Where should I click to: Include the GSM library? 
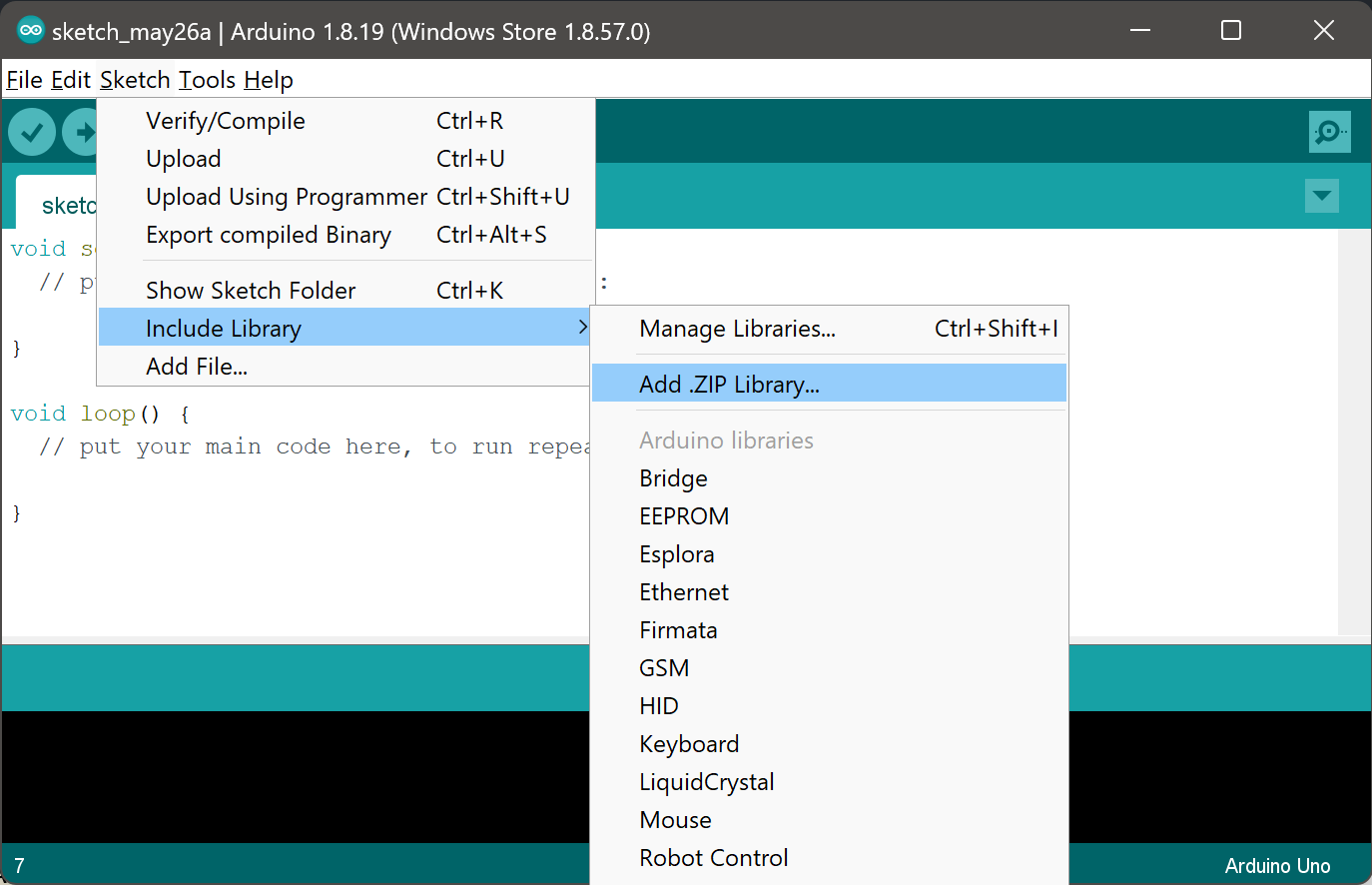(x=829, y=668)
